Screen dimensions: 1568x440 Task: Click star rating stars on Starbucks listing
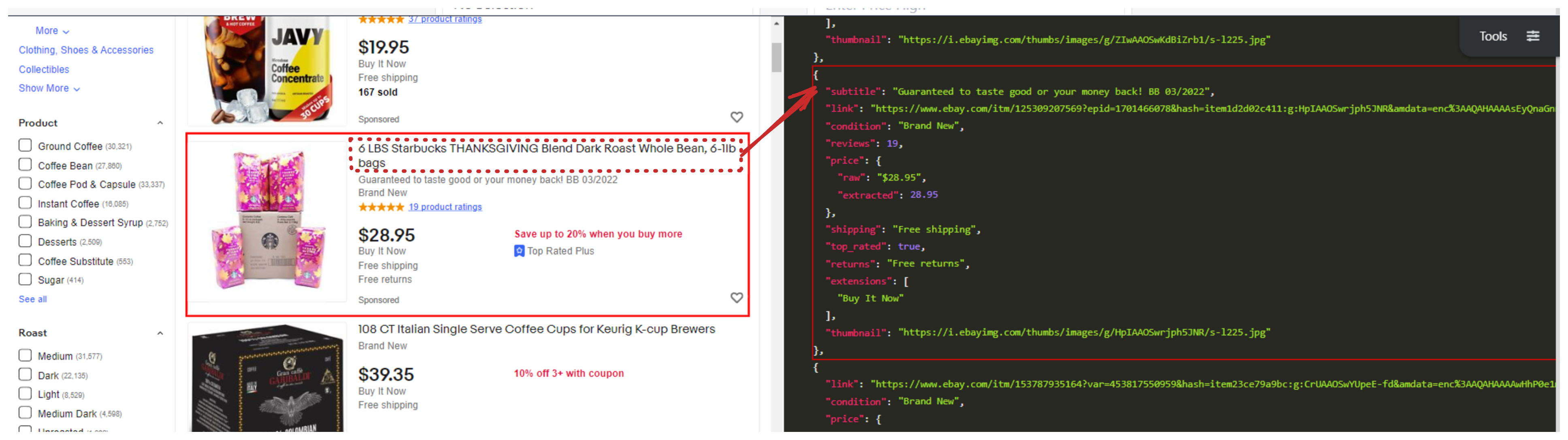pos(381,206)
